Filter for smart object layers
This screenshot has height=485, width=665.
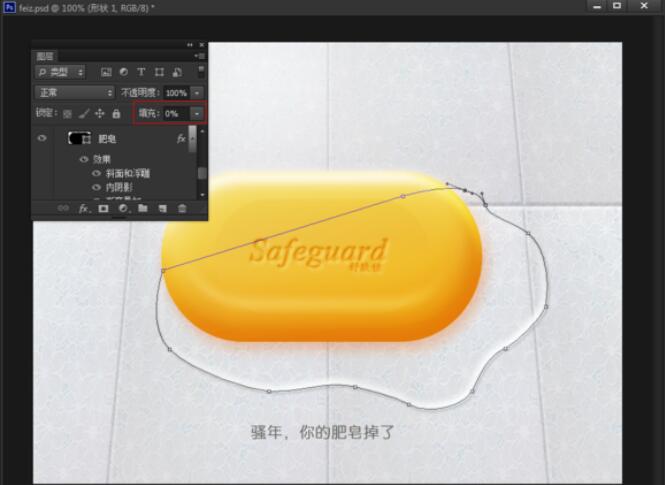click(x=177, y=72)
